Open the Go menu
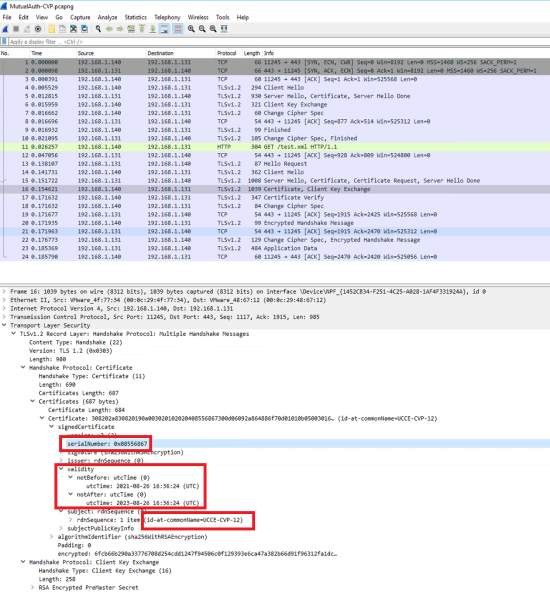The height and width of the screenshot is (600, 550). coord(59,17)
